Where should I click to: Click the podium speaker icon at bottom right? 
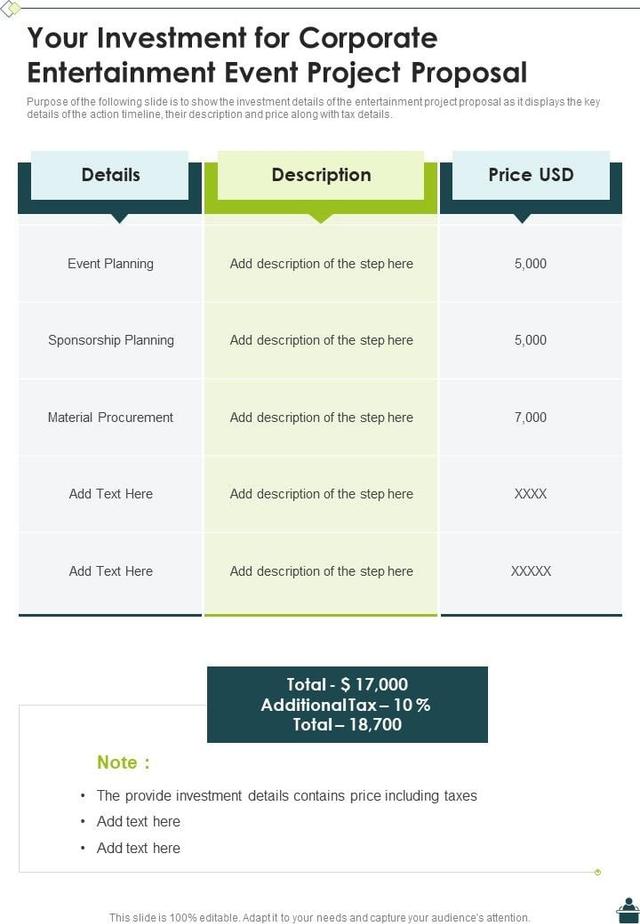coord(628,909)
